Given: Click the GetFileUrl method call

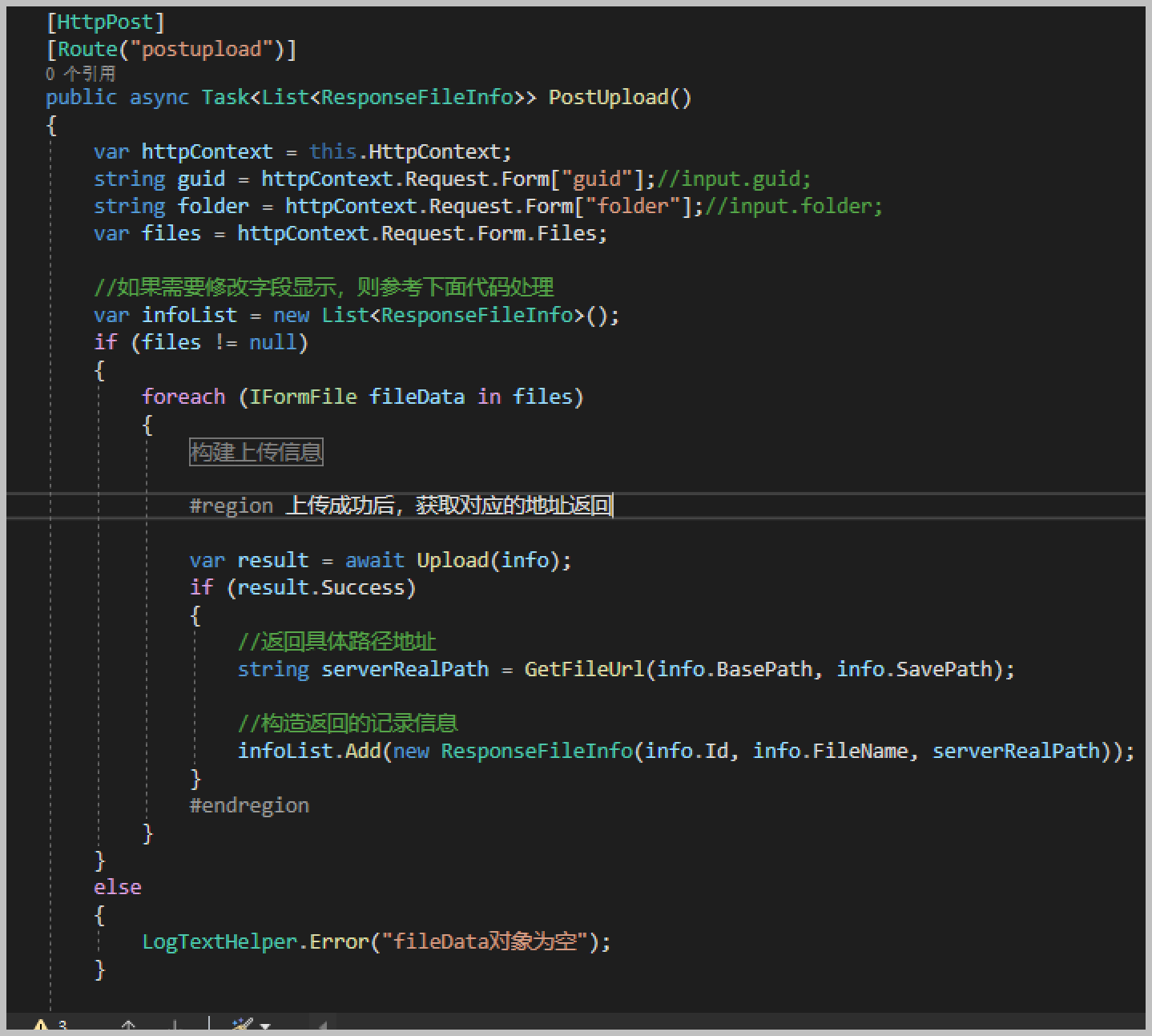Looking at the screenshot, I should coord(585,669).
